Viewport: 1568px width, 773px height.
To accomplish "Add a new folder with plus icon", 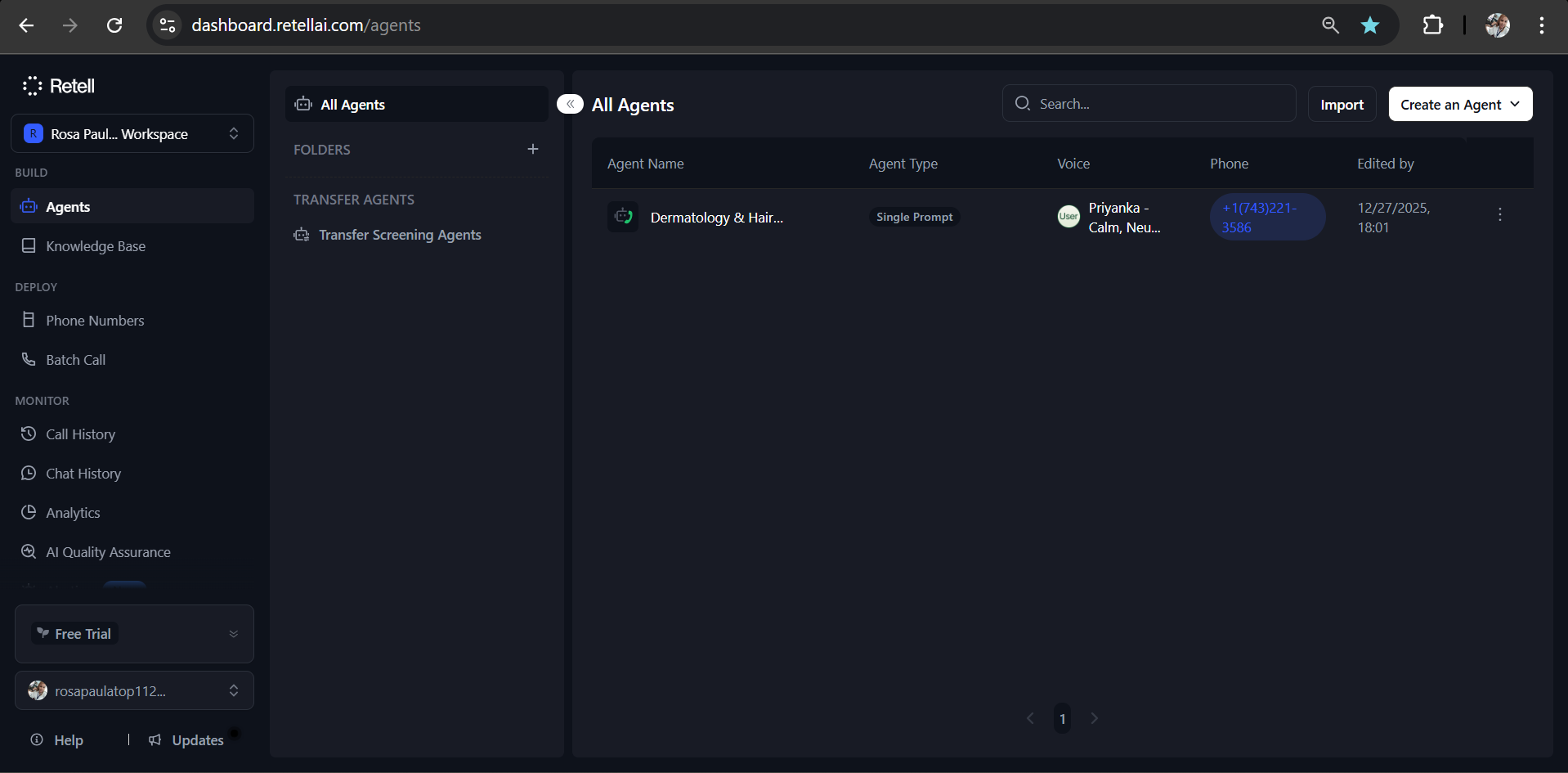I will (533, 149).
